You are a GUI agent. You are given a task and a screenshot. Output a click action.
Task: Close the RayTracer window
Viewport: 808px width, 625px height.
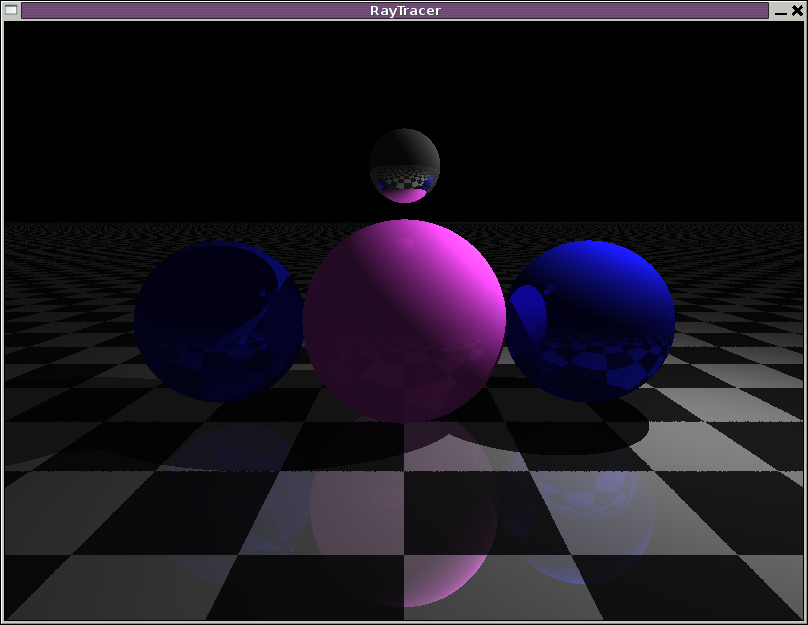click(x=797, y=10)
